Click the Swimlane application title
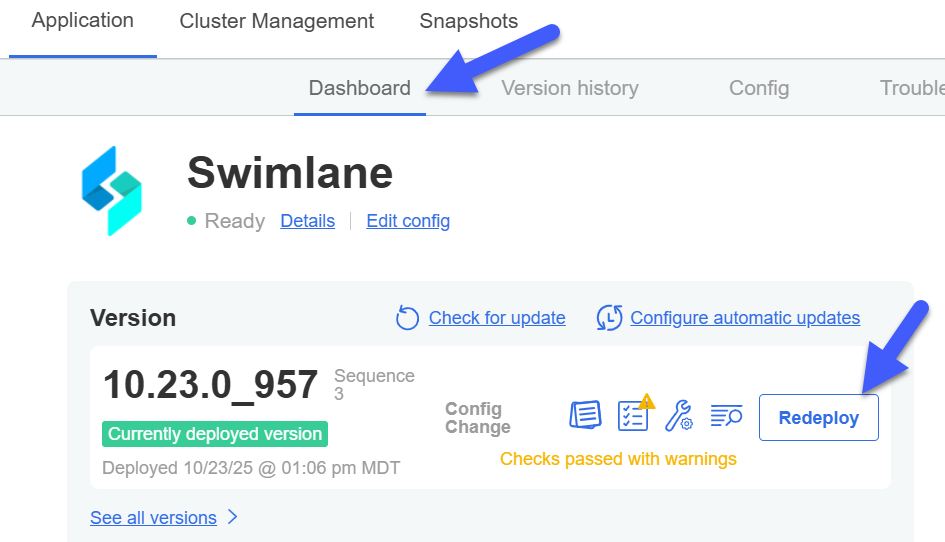 click(x=290, y=173)
